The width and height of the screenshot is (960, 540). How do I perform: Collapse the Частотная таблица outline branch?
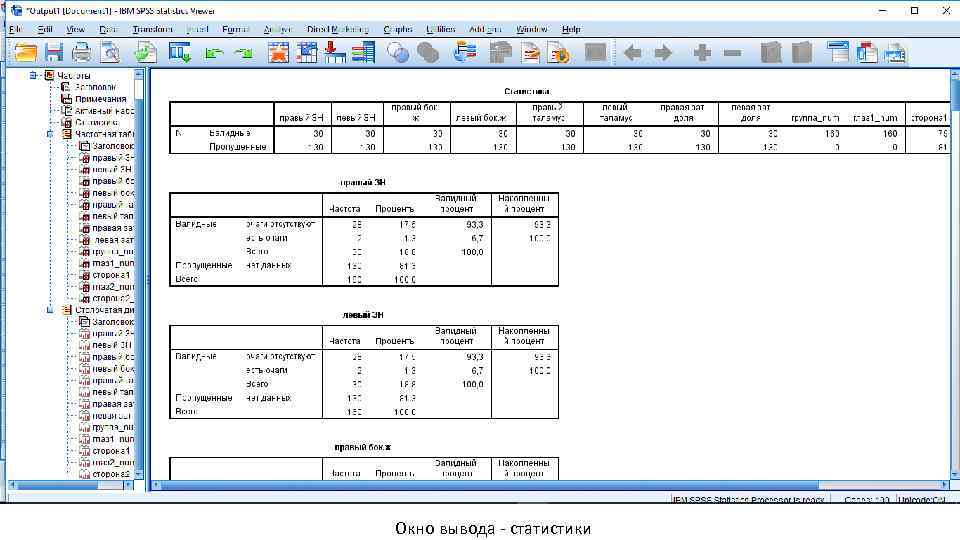(50, 133)
